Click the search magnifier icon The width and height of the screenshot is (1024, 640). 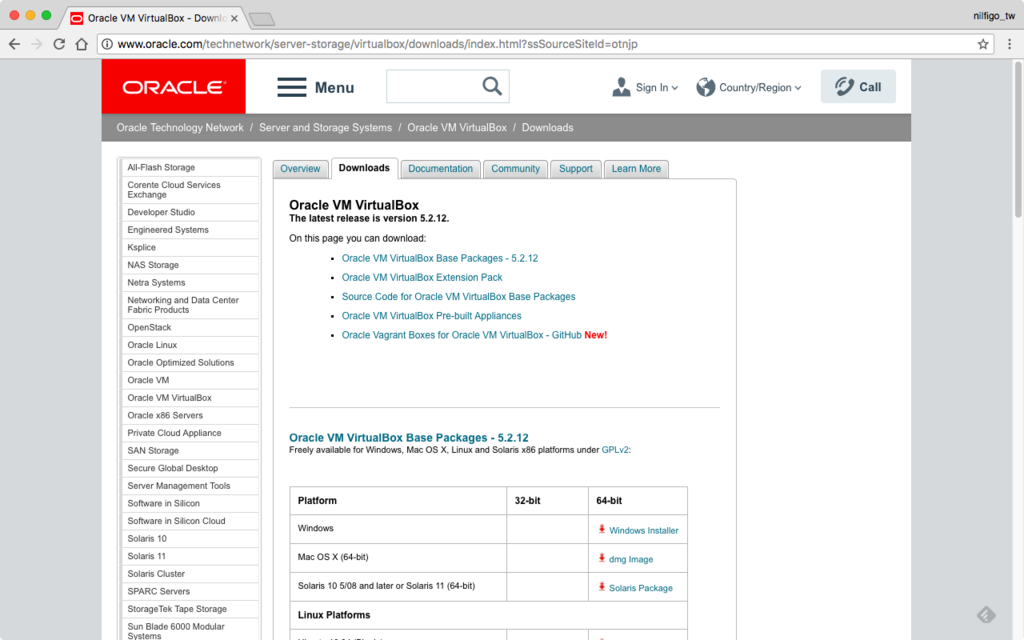click(492, 86)
